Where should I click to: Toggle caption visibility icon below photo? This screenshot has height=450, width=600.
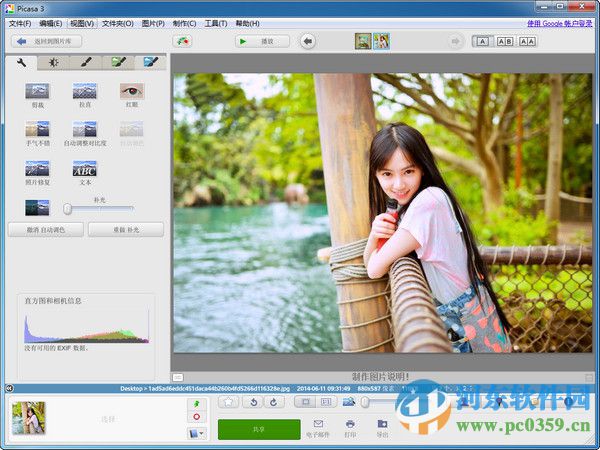pyautogui.click(x=178, y=378)
